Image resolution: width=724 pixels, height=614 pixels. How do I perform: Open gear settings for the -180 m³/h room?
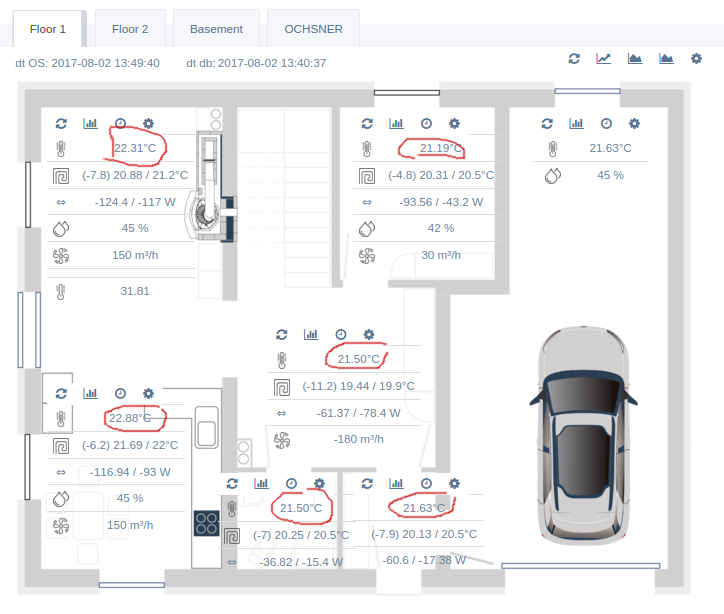(x=369, y=335)
